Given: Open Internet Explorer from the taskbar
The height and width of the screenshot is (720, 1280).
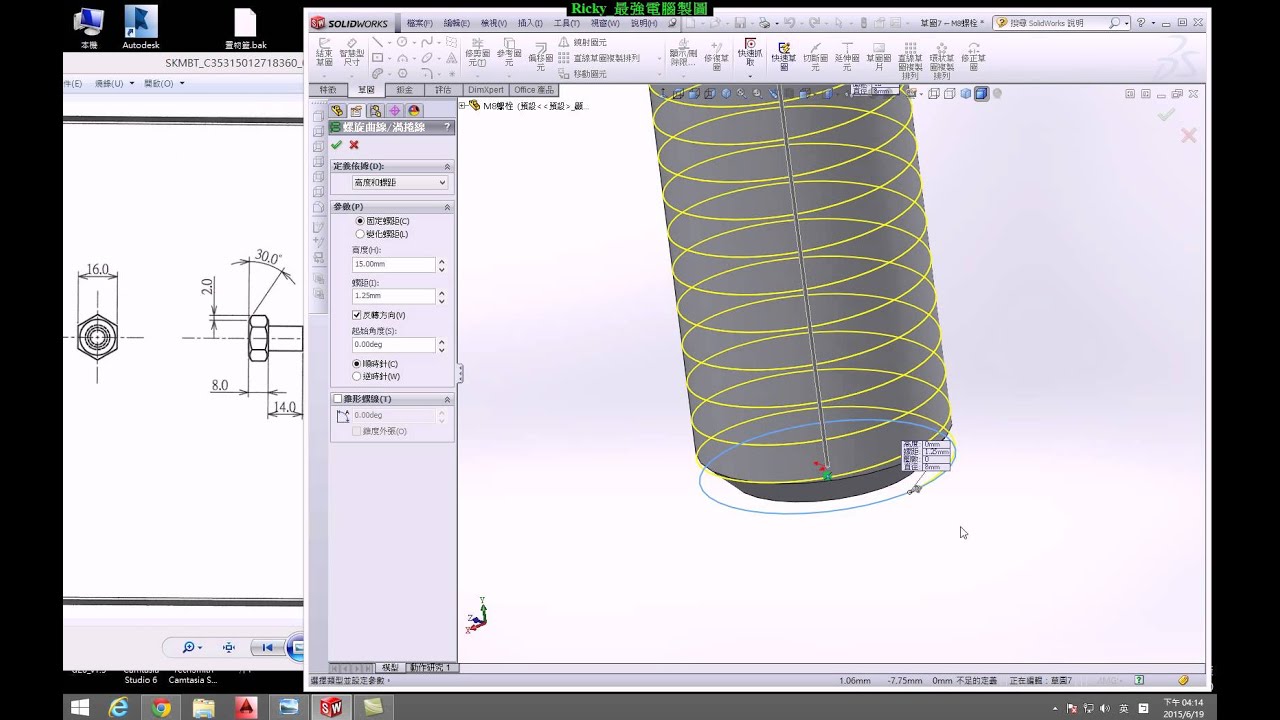Looking at the screenshot, I should [118, 707].
